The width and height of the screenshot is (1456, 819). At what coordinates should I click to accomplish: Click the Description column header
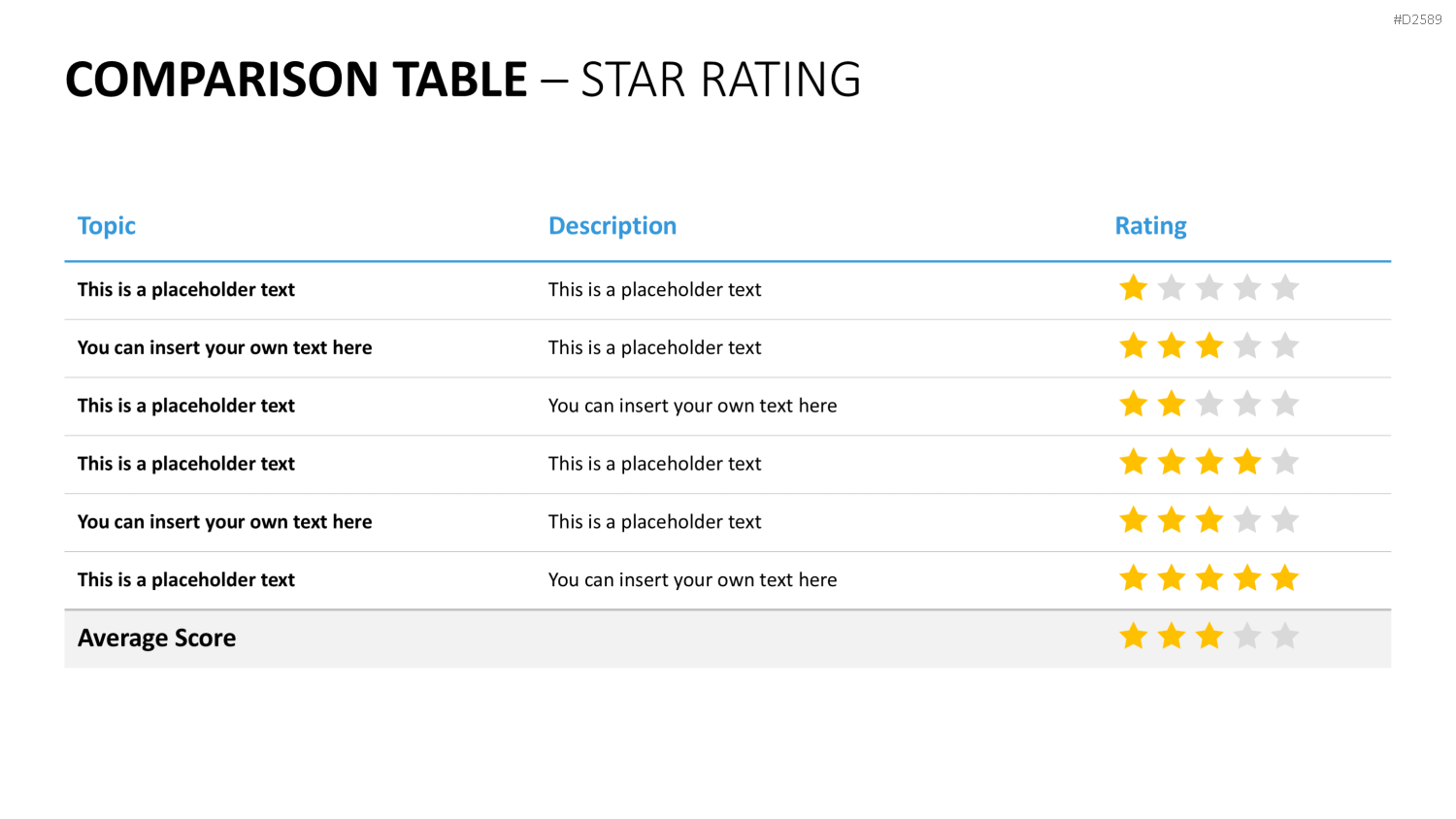click(x=612, y=226)
